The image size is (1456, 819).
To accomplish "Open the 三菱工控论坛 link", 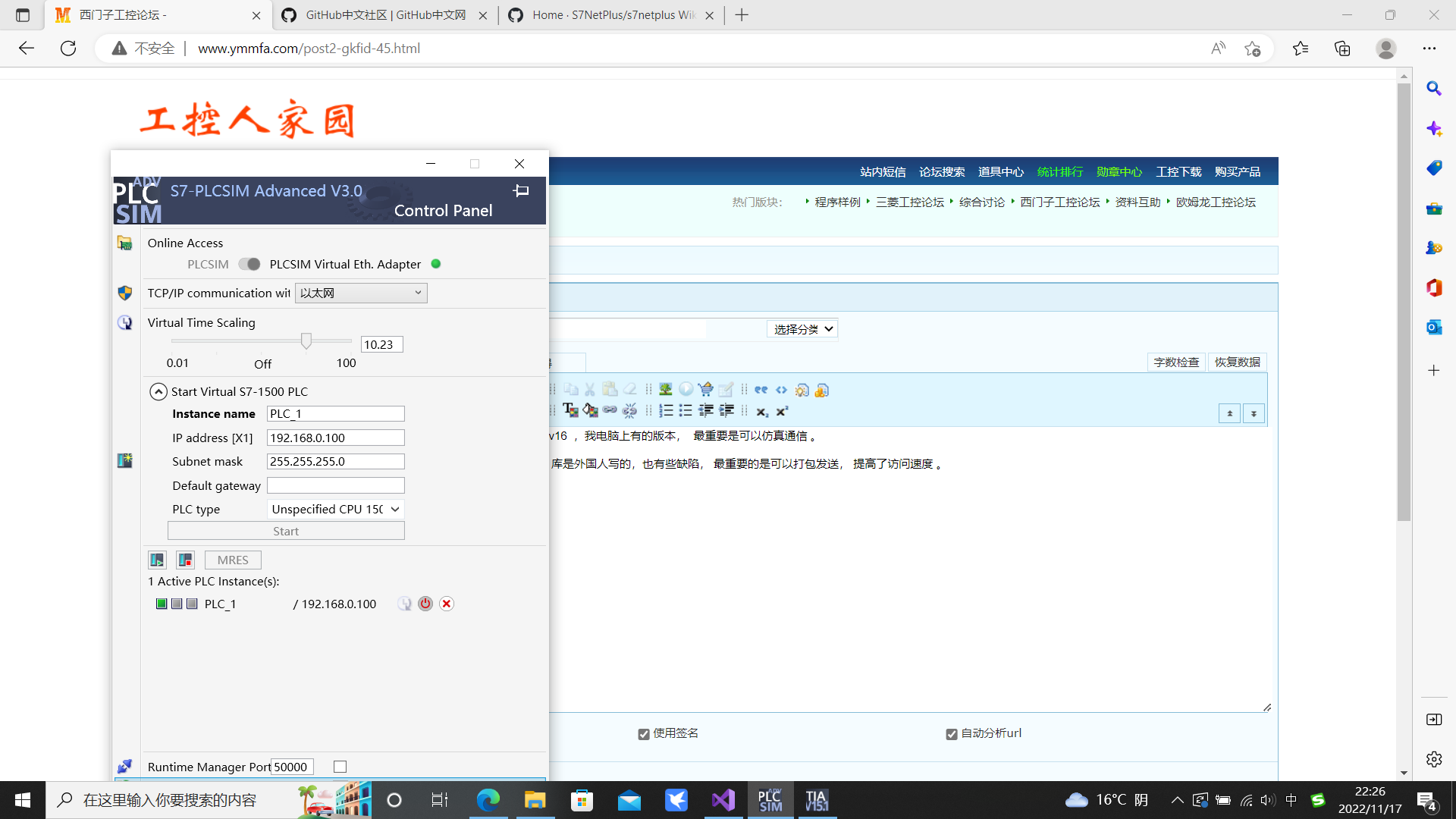I will point(909,202).
